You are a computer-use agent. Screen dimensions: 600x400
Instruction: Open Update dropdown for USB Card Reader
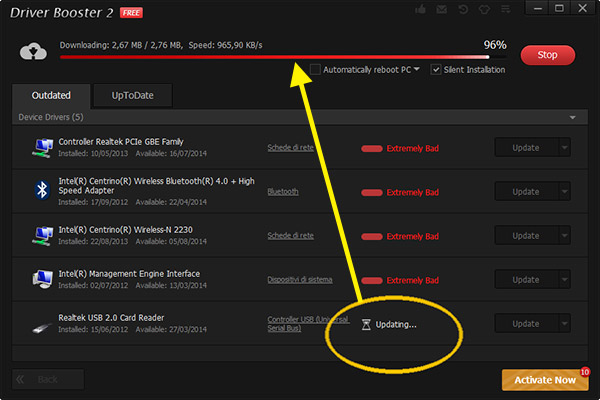(565, 324)
